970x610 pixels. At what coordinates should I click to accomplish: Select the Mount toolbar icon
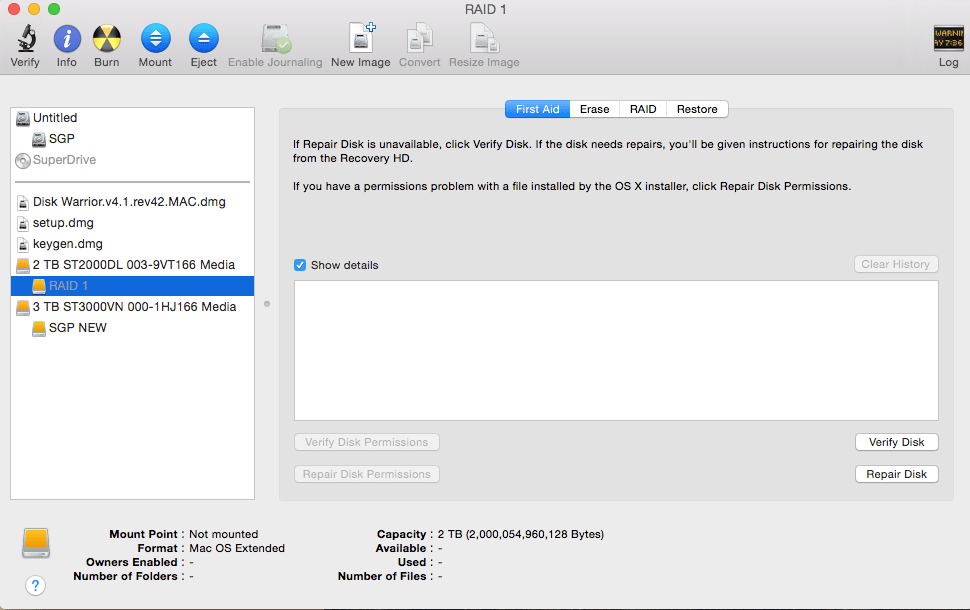point(155,38)
